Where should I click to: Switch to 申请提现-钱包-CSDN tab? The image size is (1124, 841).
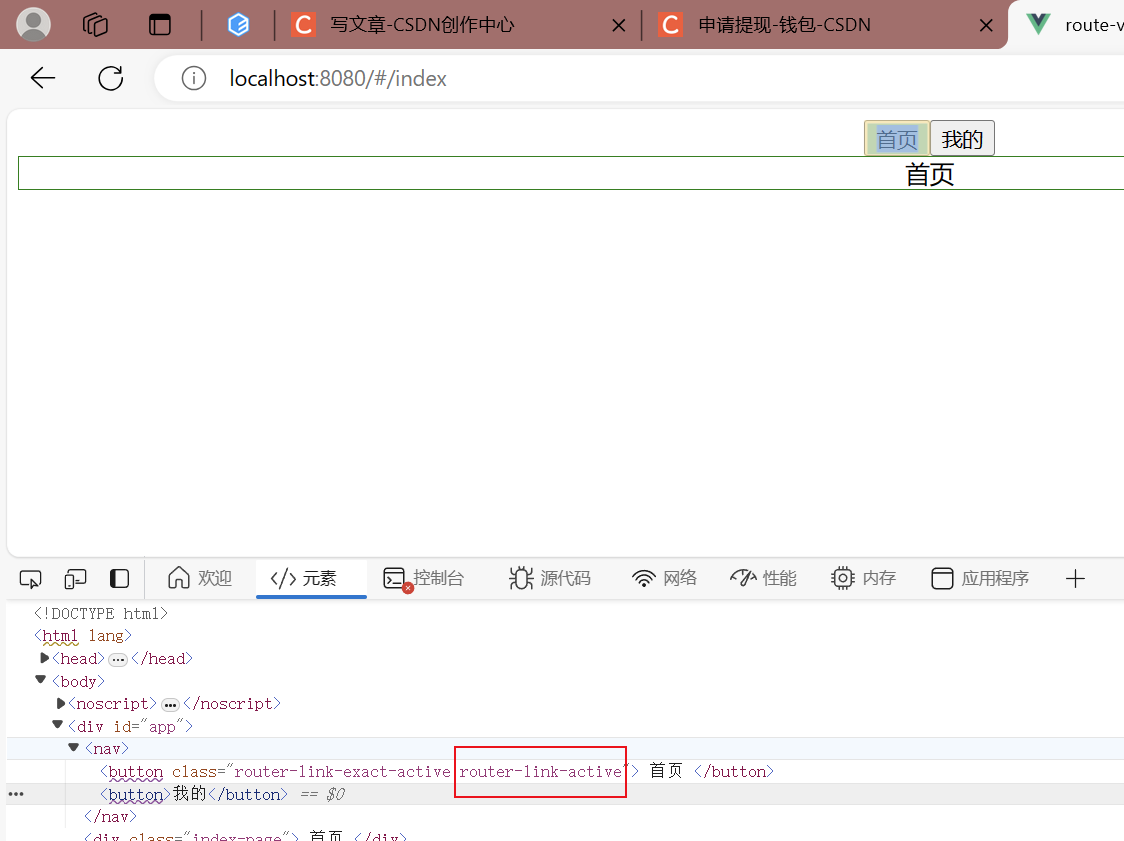pos(784,25)
